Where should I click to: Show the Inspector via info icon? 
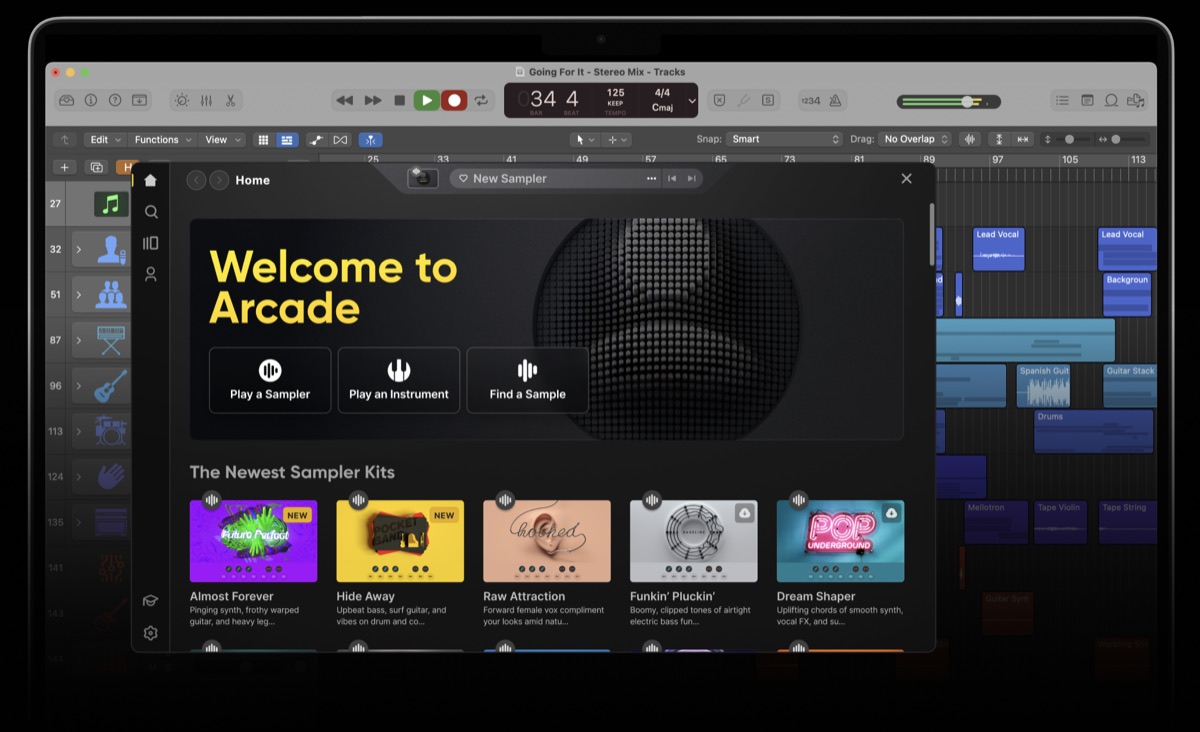click(91, 100)
